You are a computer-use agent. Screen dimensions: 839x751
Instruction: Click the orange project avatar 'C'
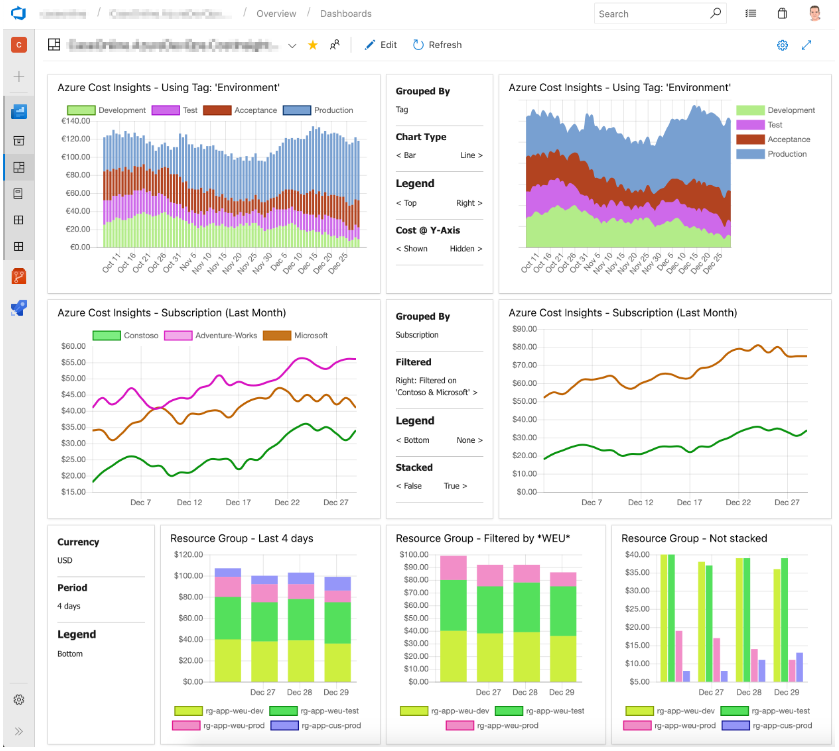tap(19, 45)
